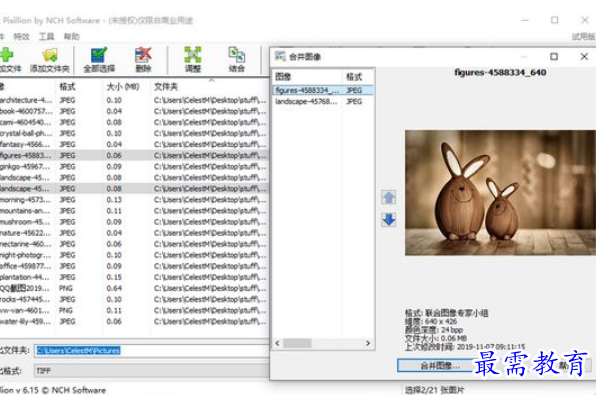
Task: Maximize the 合并图像 dialog
Action: click(554, 57)
